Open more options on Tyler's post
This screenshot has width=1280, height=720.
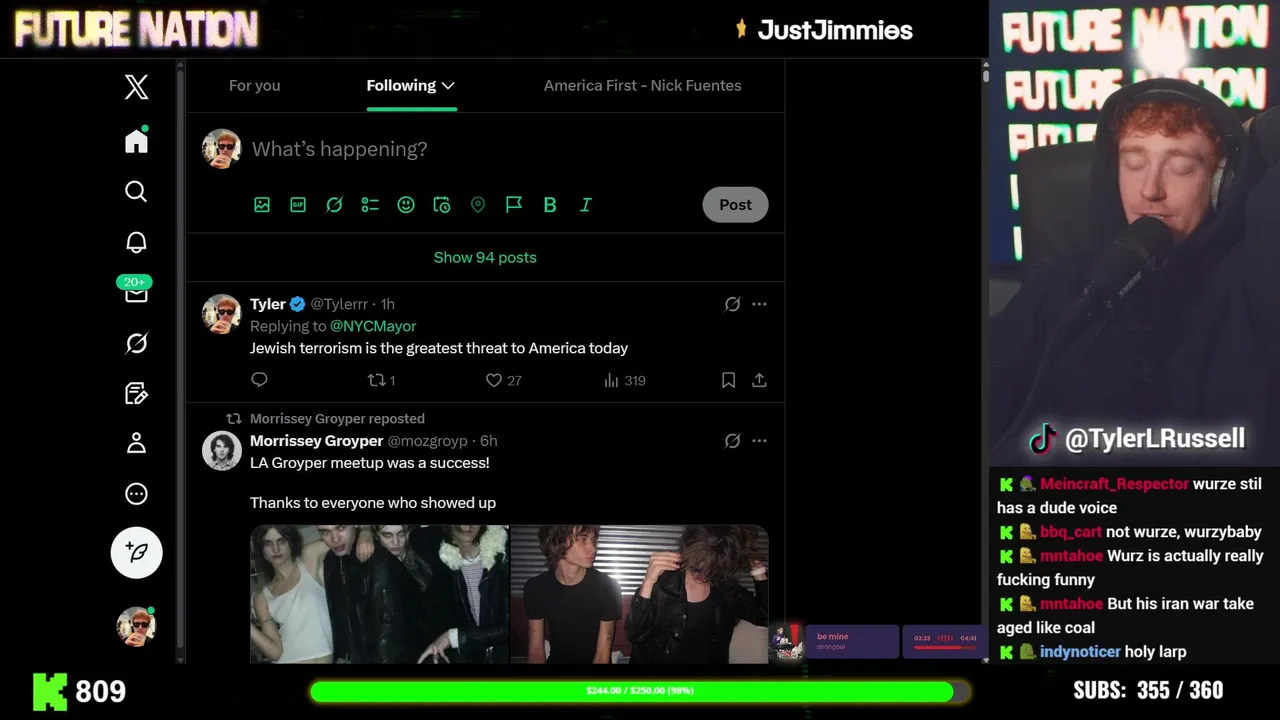coord(760,304)
